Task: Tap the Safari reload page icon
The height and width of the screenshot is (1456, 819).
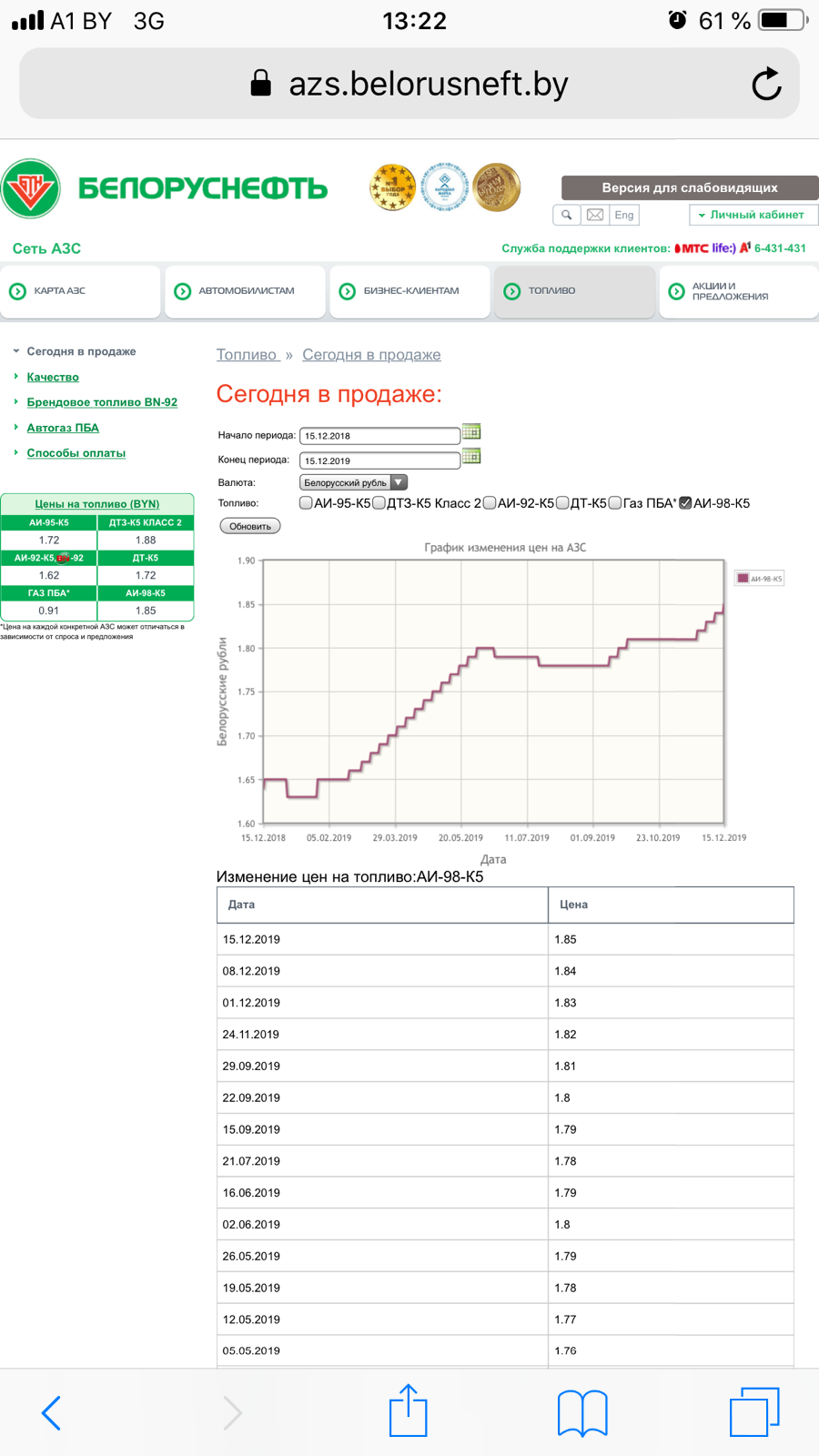Action: pos(766,84)
